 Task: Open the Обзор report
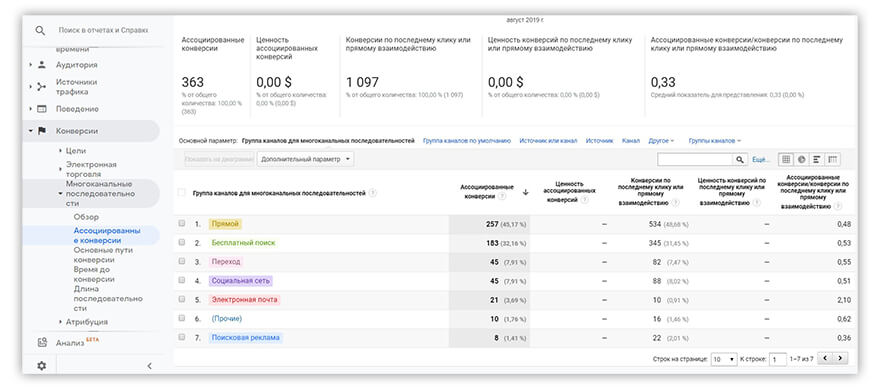click(x=86, y=217)
